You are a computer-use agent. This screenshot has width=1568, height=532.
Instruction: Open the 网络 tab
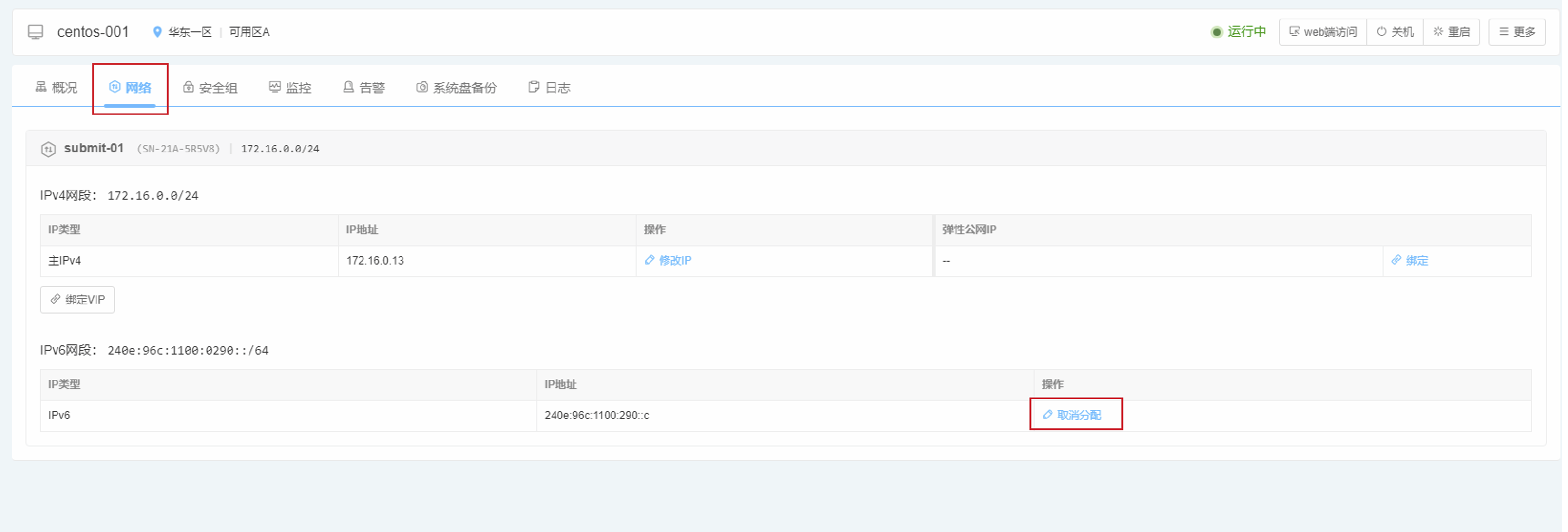pos(130,88)
